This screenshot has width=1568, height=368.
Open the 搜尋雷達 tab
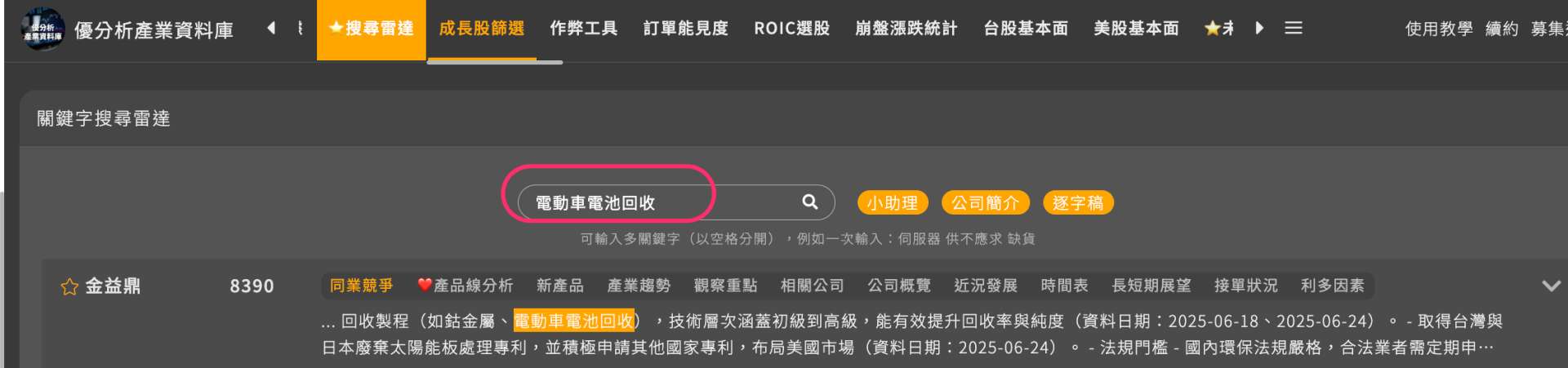click(372, 29)
